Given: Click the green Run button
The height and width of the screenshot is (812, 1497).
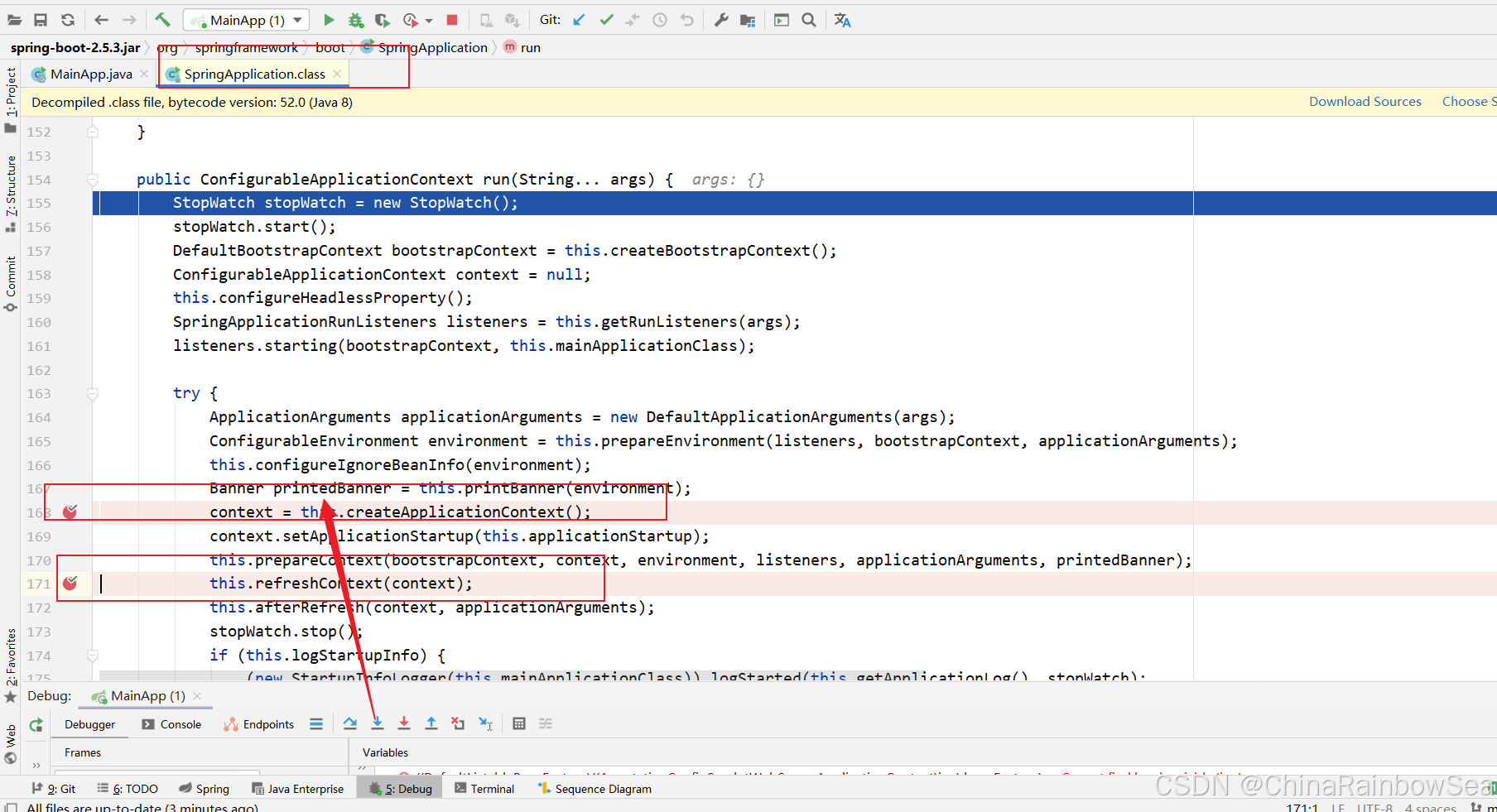Looking at the screenshot, I should pyautogui.click(x=329, y=20).
